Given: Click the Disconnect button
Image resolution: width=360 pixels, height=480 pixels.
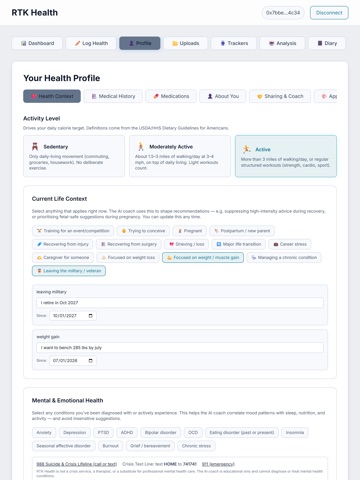Looking at the screenshot, I should click(329, 13).
